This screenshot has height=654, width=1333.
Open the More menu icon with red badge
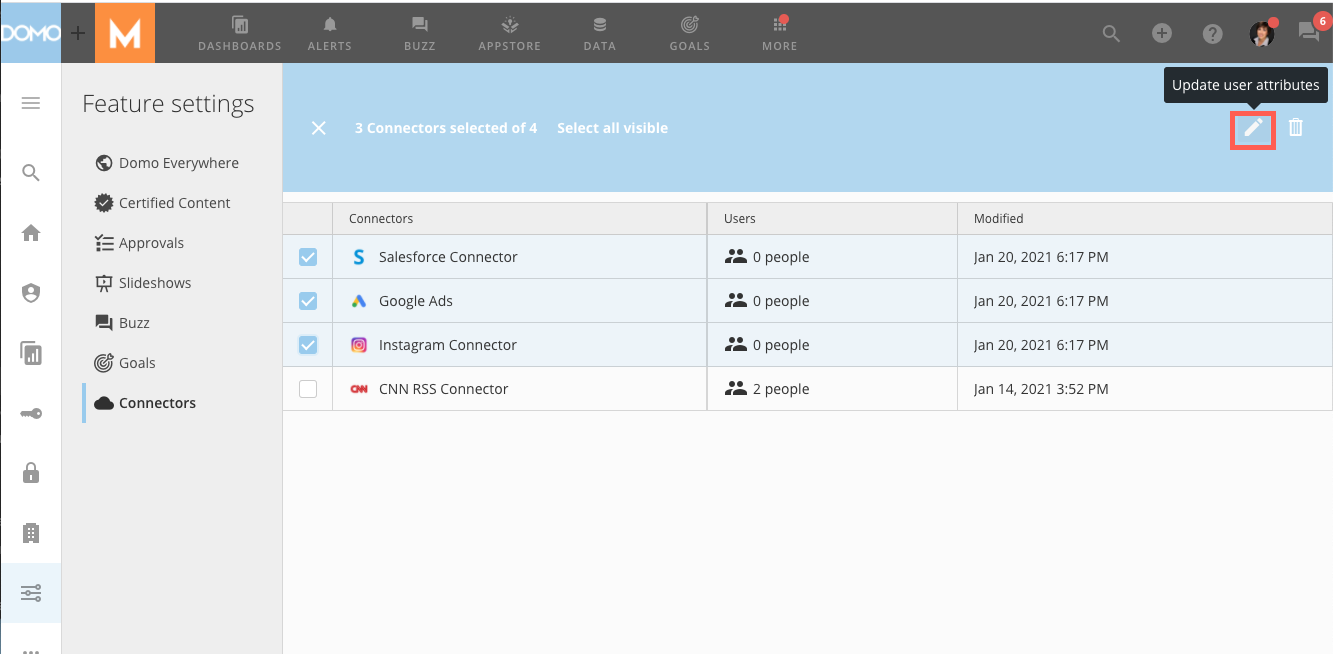pyautogui.click(x=779, y=33)
